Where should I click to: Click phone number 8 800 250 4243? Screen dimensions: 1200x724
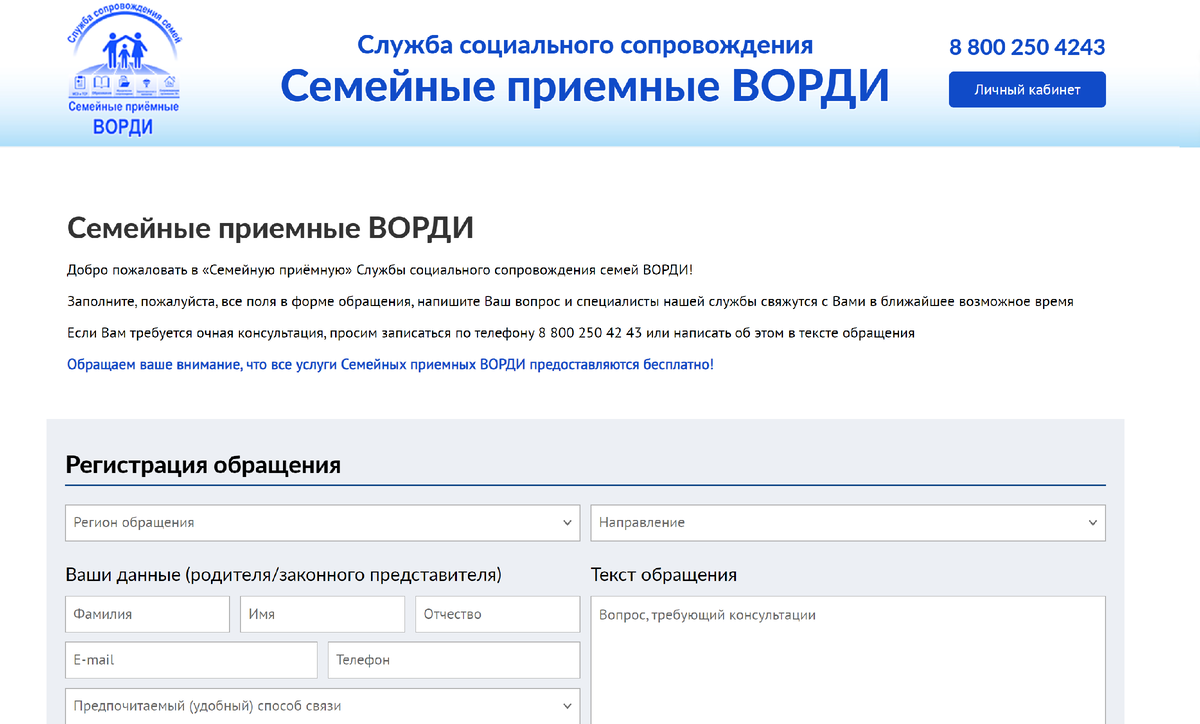1027,47
